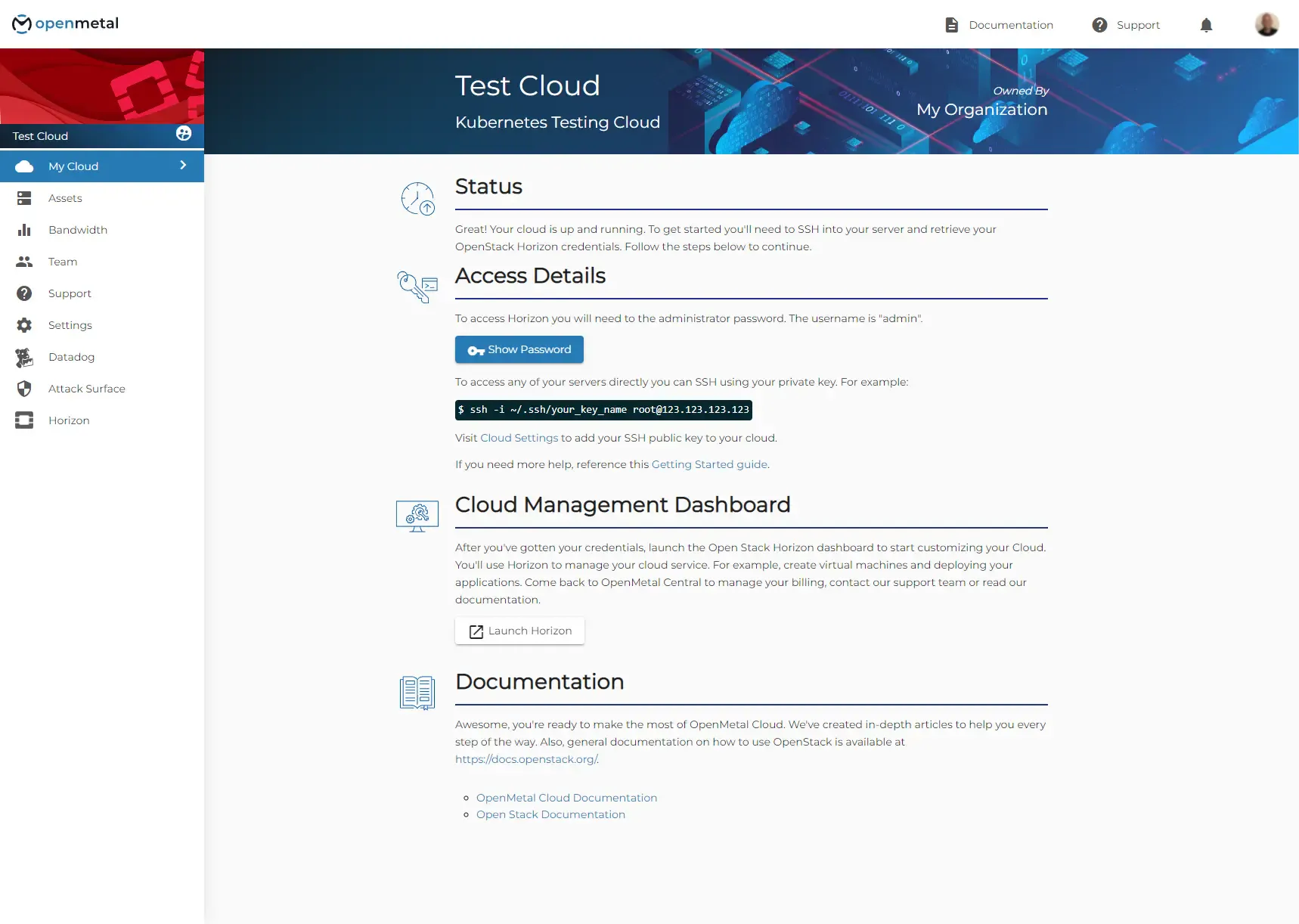Open Attack Surface in the sidebar
The image size is (1299, 924).
tap(102, 389)
